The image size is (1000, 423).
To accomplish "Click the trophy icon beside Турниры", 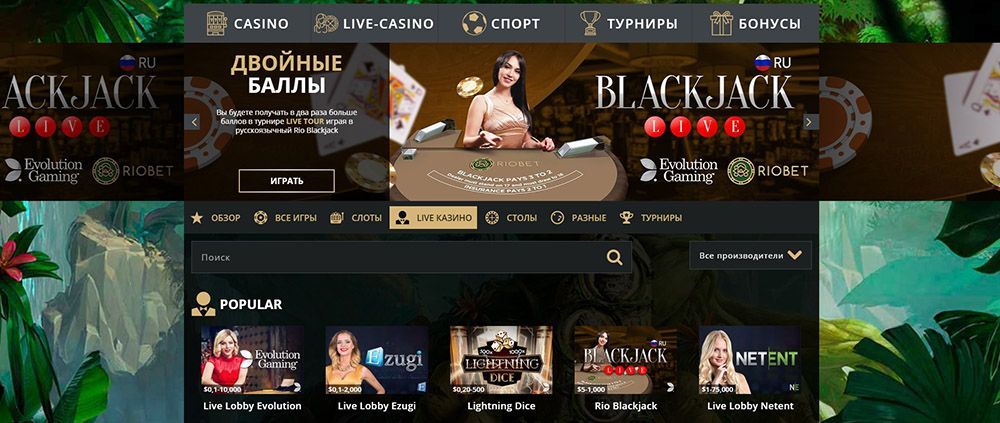I will [590, 24].
